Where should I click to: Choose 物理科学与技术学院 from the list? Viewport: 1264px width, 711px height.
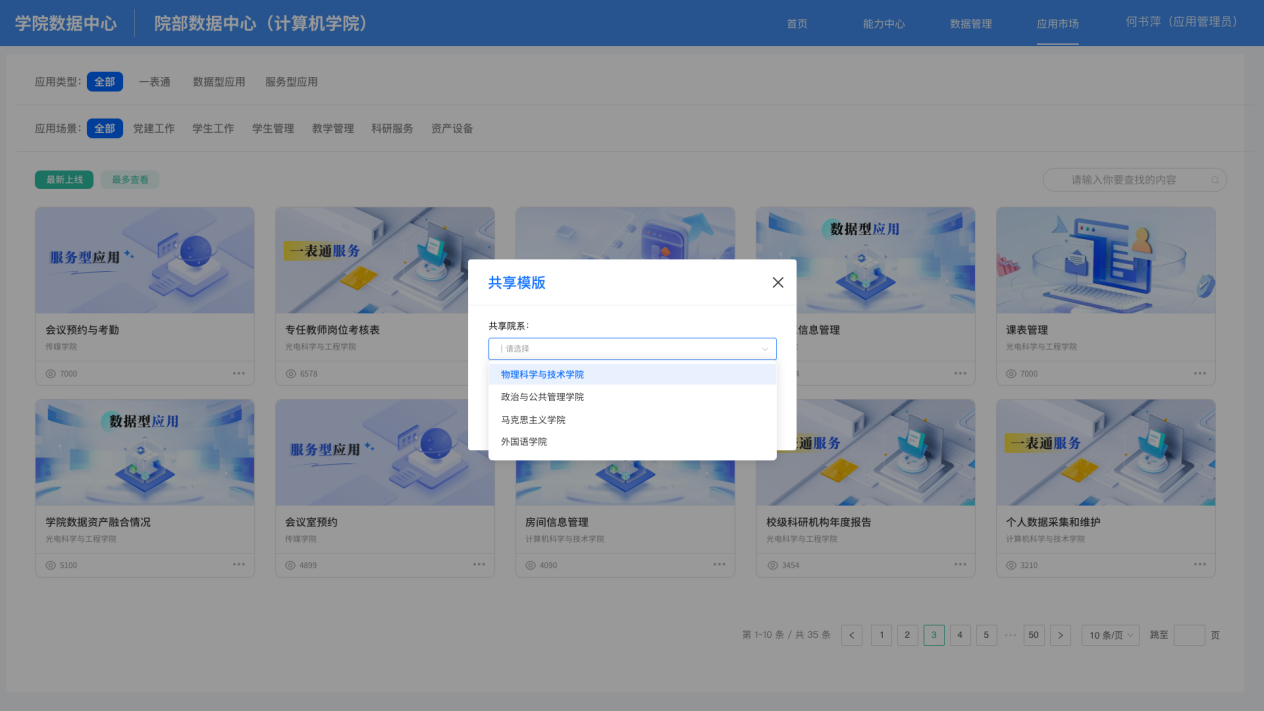coord(632,374)
